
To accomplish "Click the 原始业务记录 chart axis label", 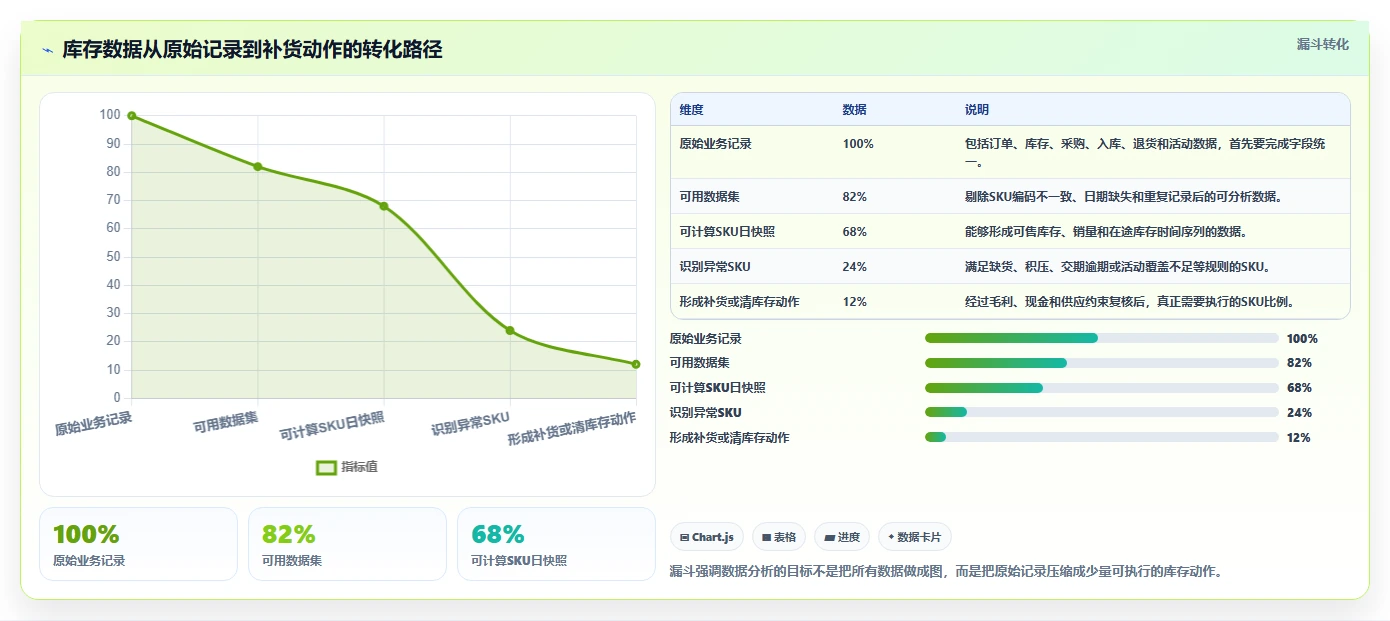I will pos(93,424).
